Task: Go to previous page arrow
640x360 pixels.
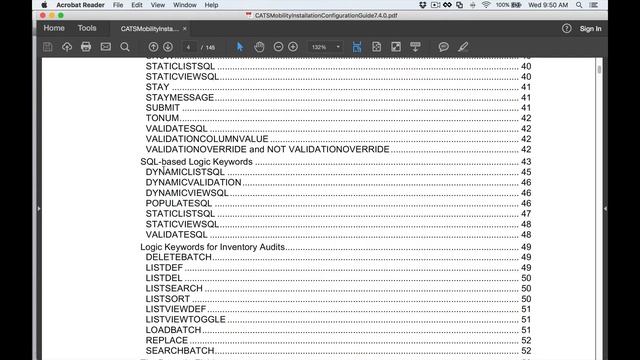Action: coord(153,47)
